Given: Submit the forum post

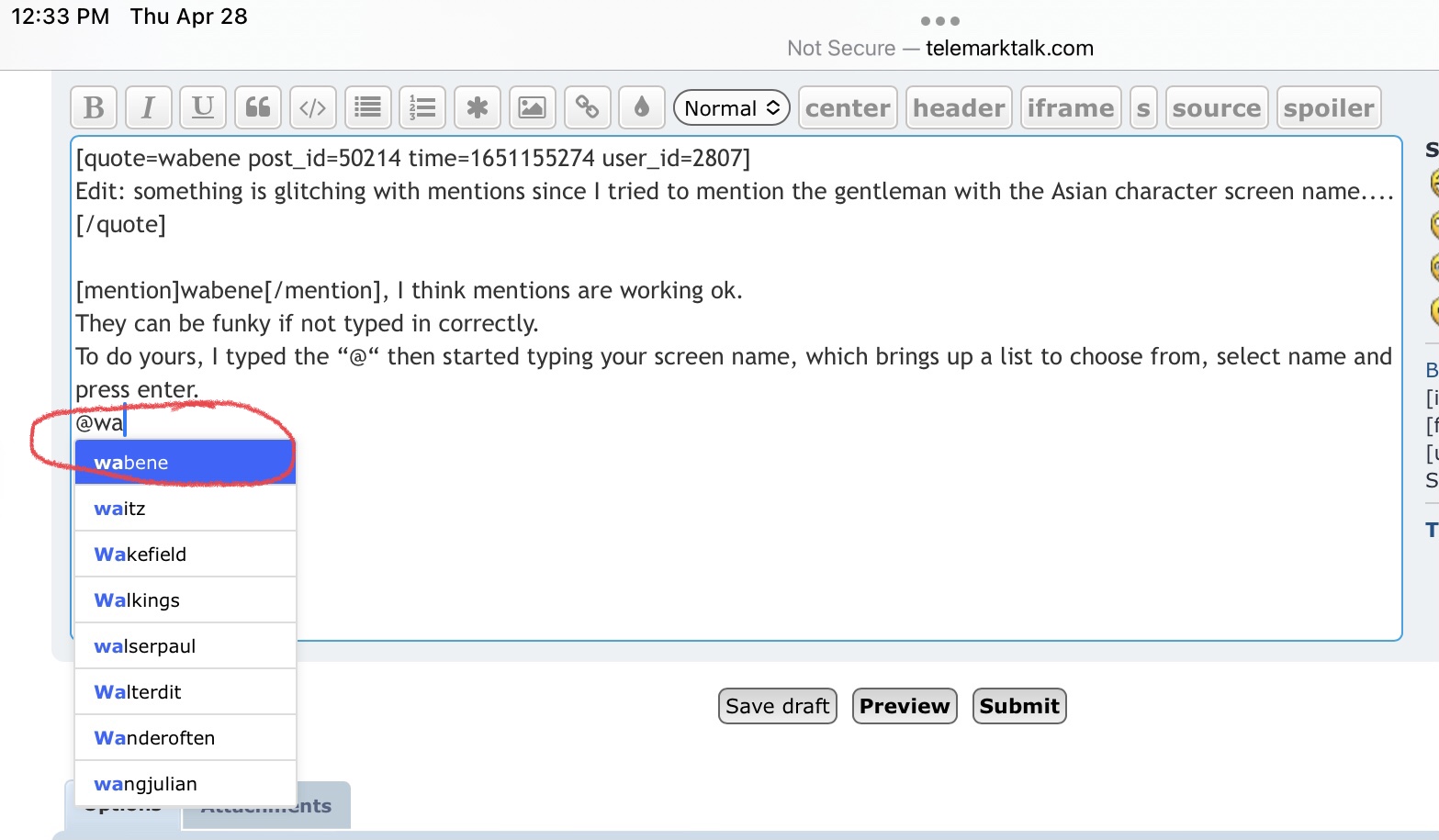Looking at the screenshot, I should click(x=1019, y=706).
